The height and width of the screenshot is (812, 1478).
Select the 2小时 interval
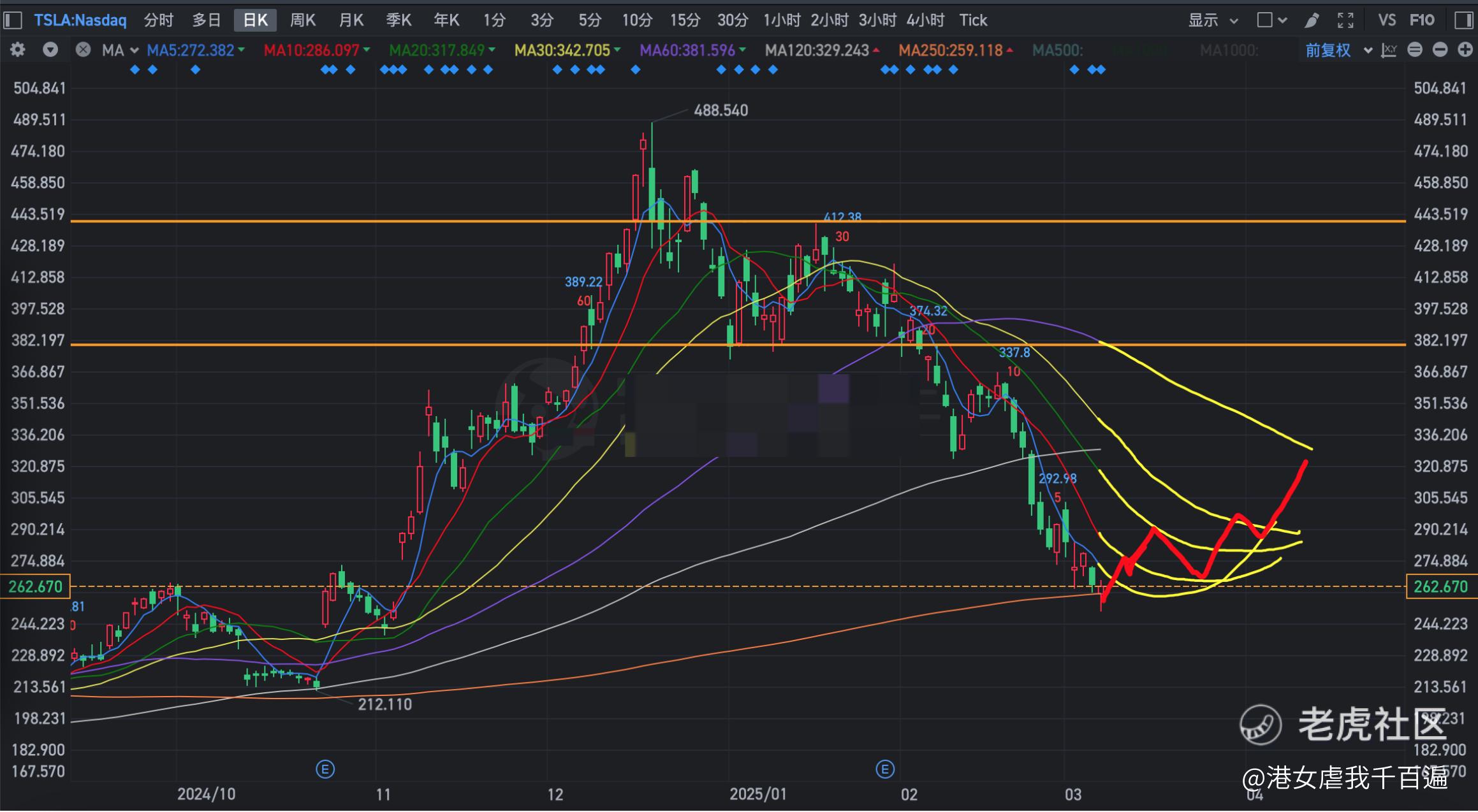(x=830, y=20)
